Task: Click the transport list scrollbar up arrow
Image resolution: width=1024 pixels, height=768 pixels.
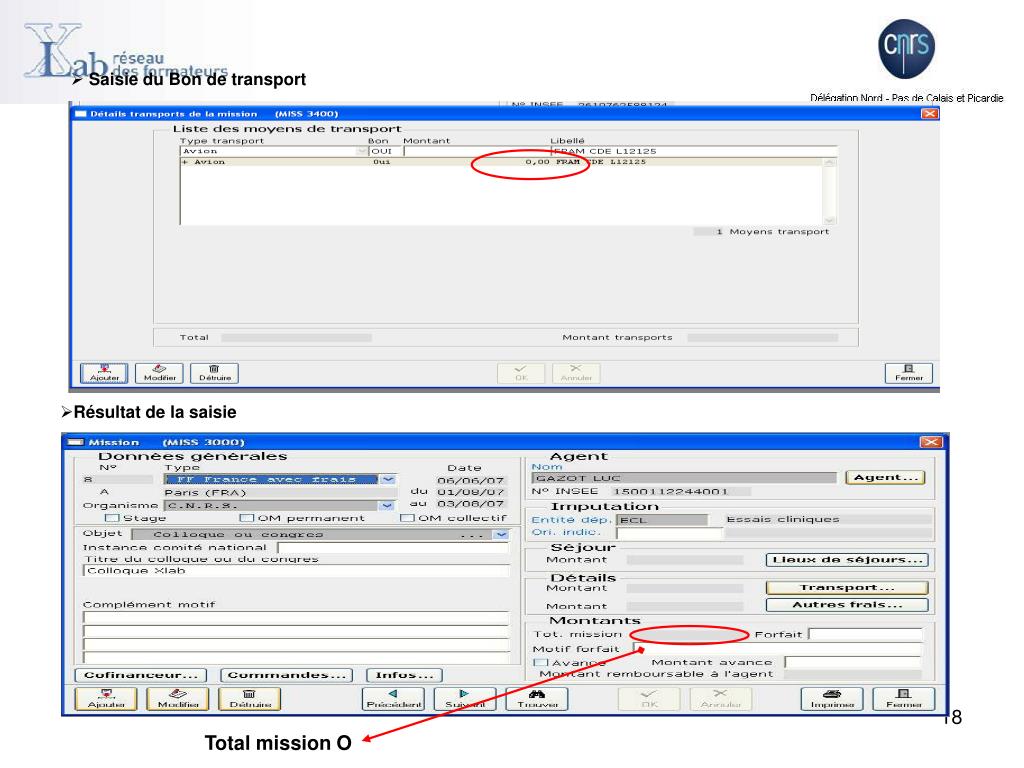Action: point(829,163)
